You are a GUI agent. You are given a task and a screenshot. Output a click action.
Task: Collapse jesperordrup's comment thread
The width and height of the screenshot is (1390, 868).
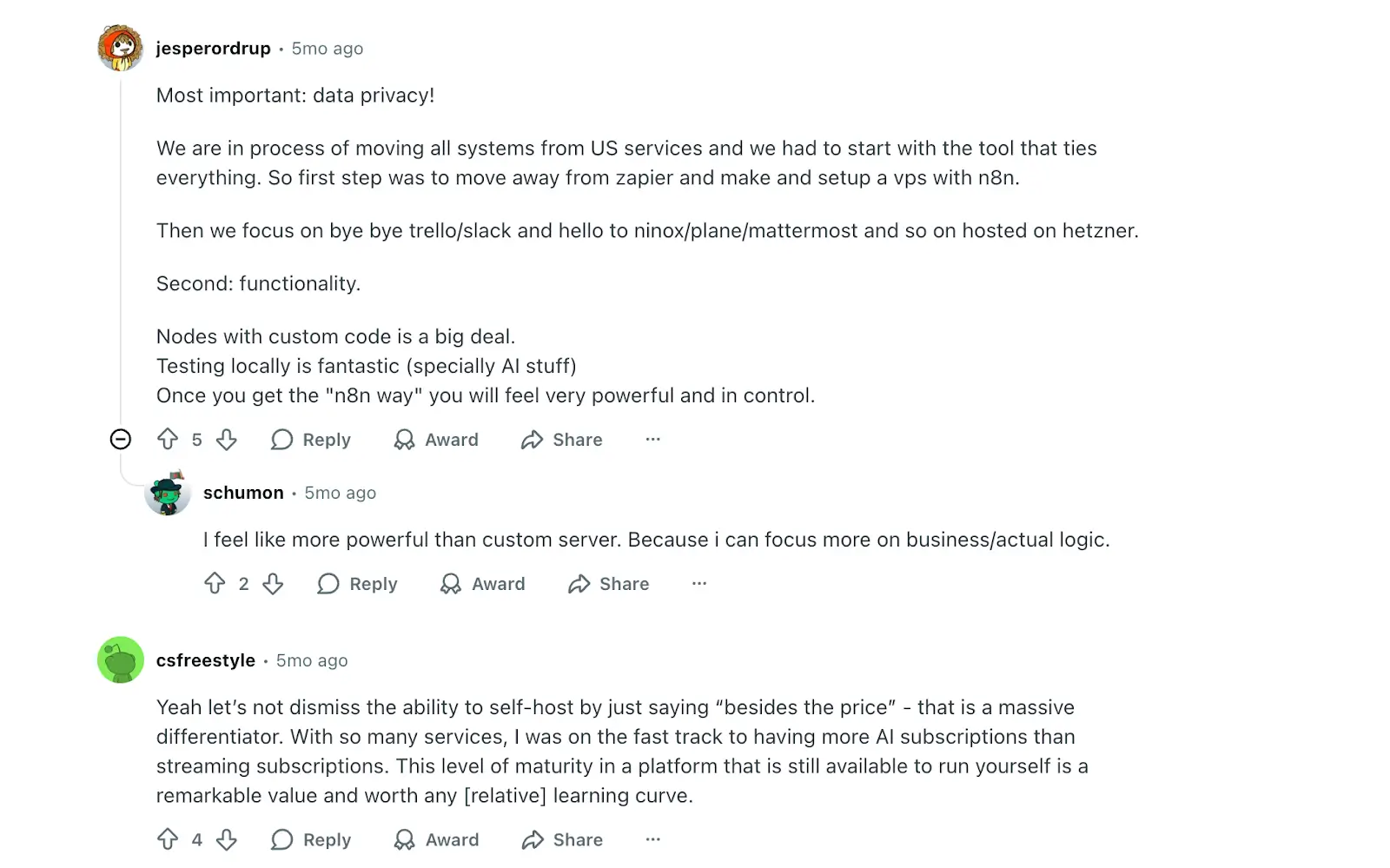click(x=121, y=439)
